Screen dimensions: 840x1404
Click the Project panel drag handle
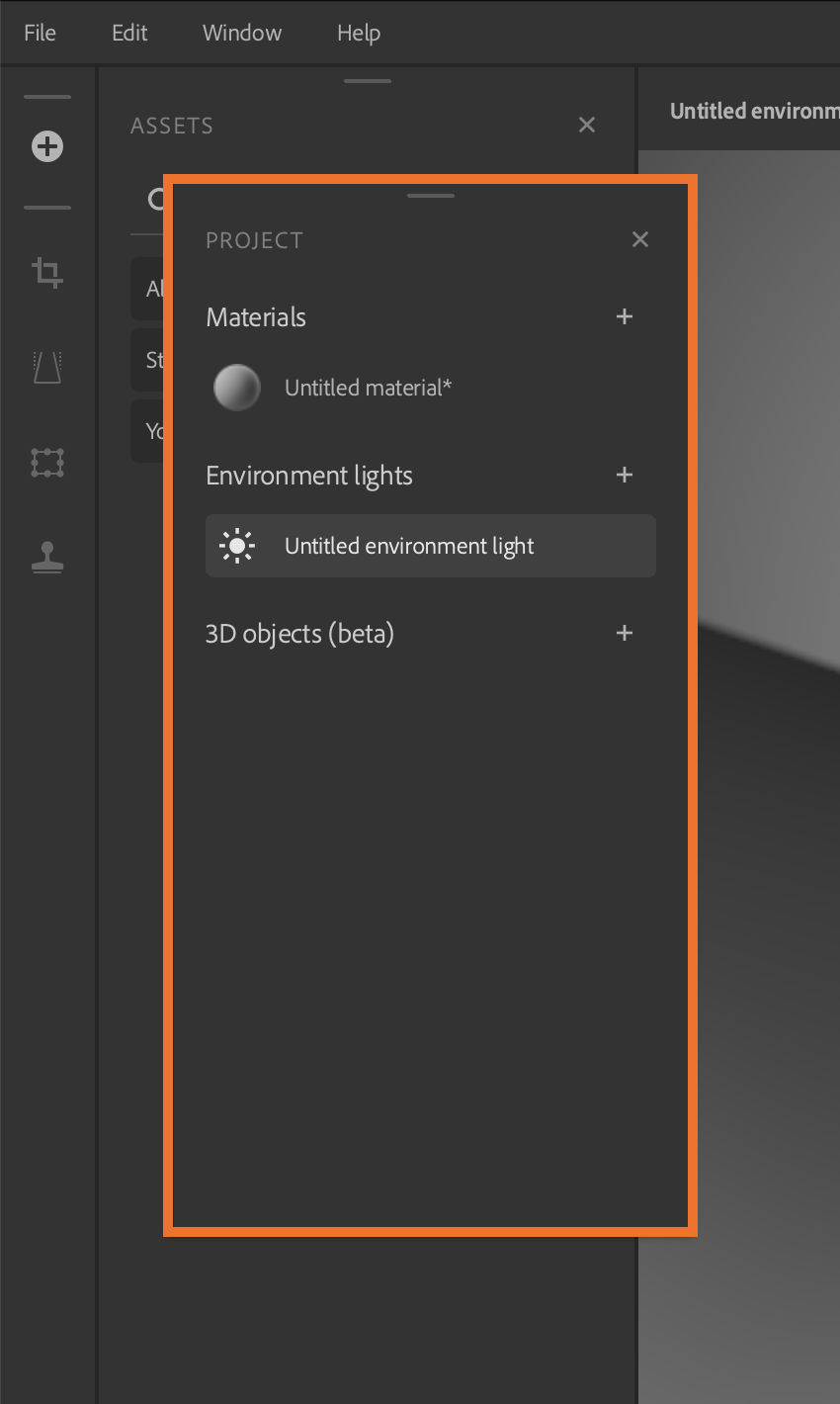tap(431, 196)
